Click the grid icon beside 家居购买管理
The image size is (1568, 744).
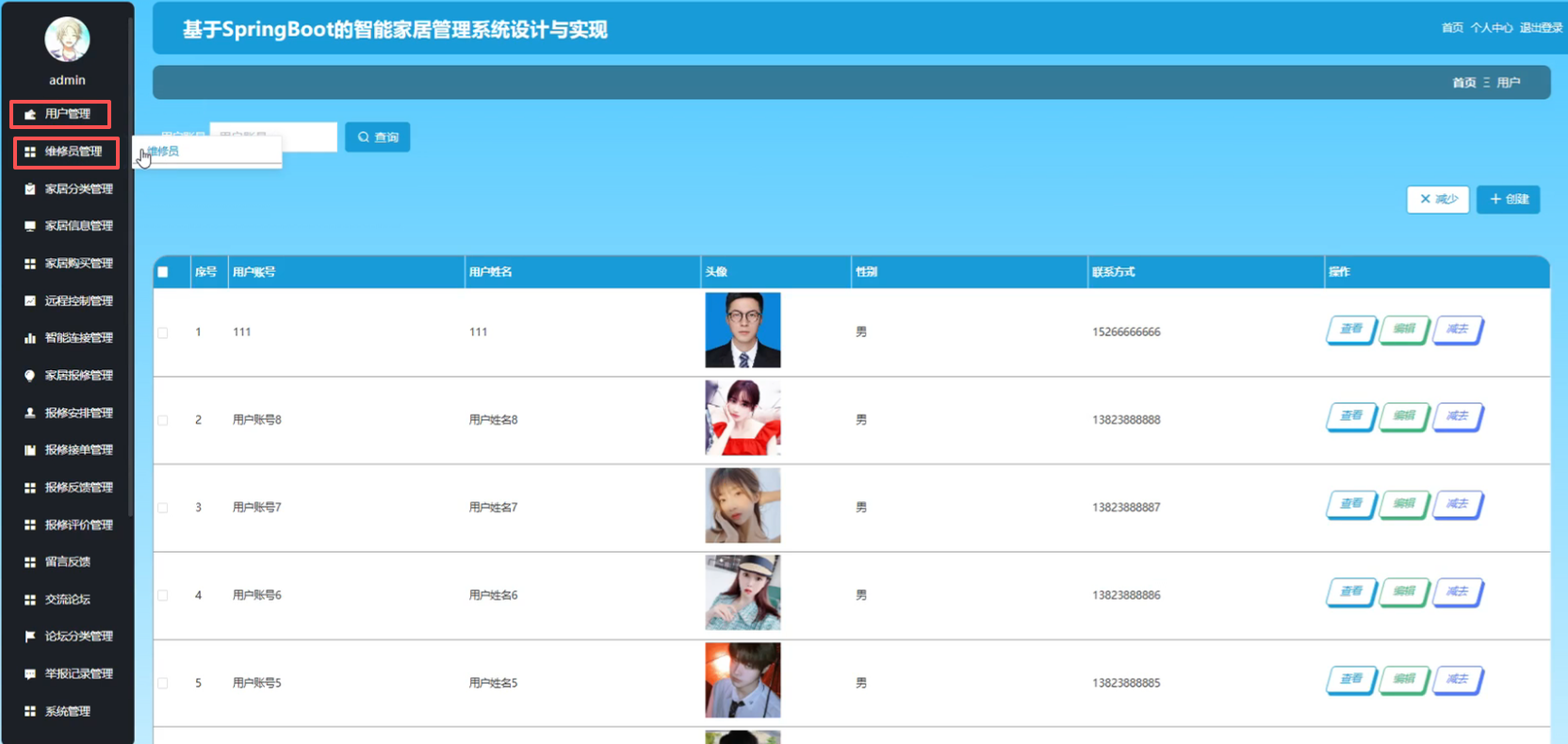point(30,264)
